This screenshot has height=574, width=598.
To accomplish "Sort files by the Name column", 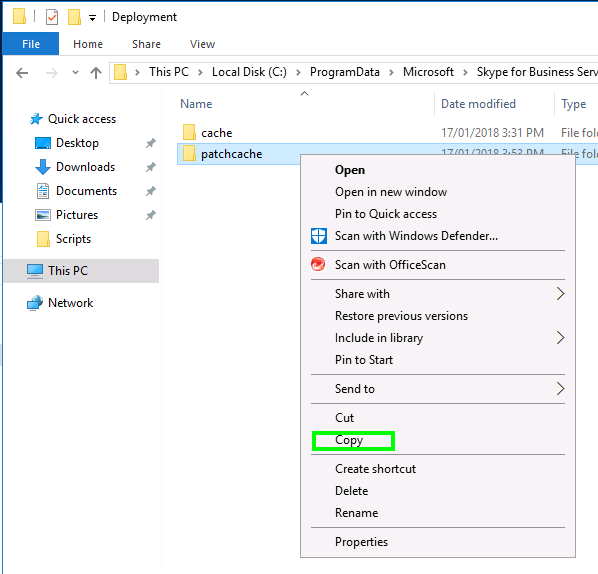I will (x=196, y=104).
